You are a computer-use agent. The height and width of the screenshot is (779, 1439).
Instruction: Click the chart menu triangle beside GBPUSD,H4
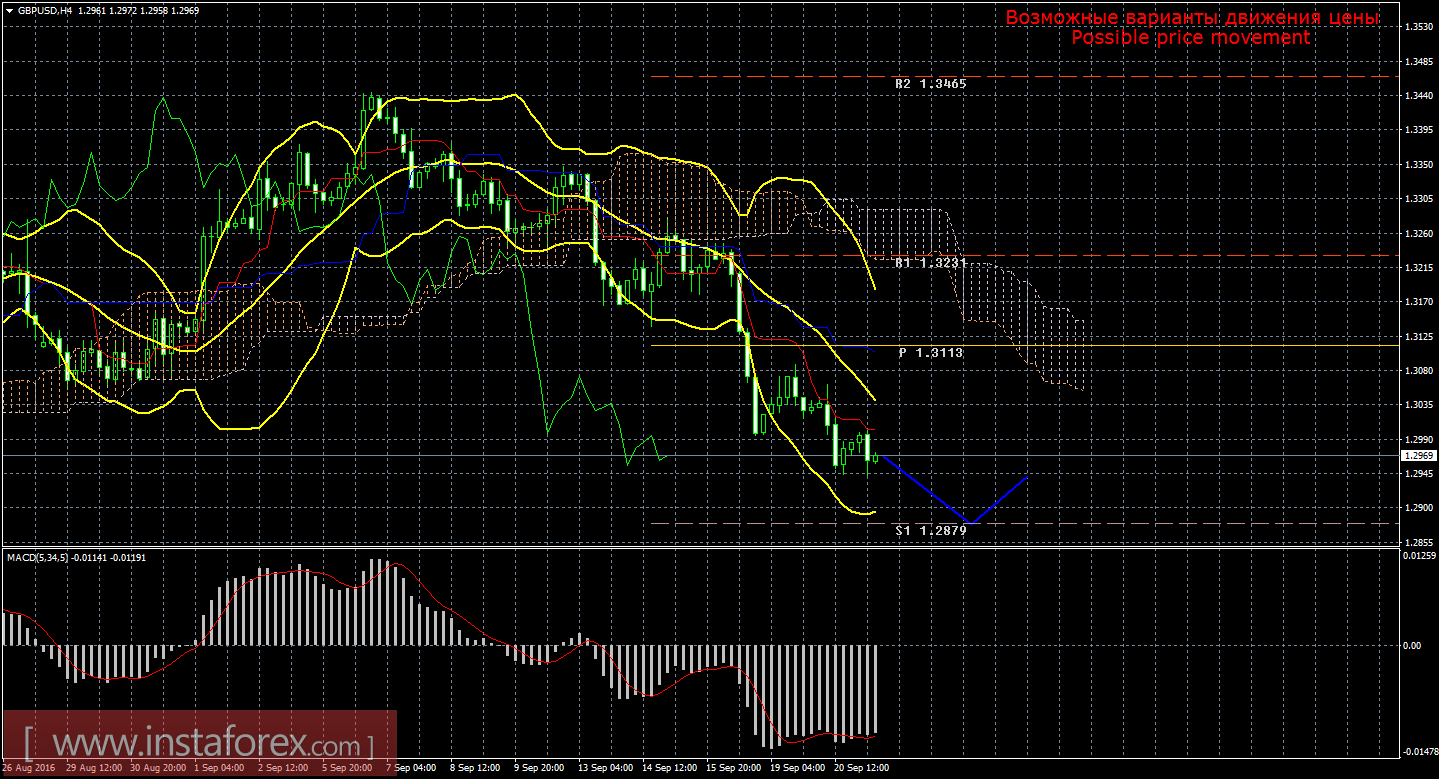pyautogui.click(x=9, y=10)
